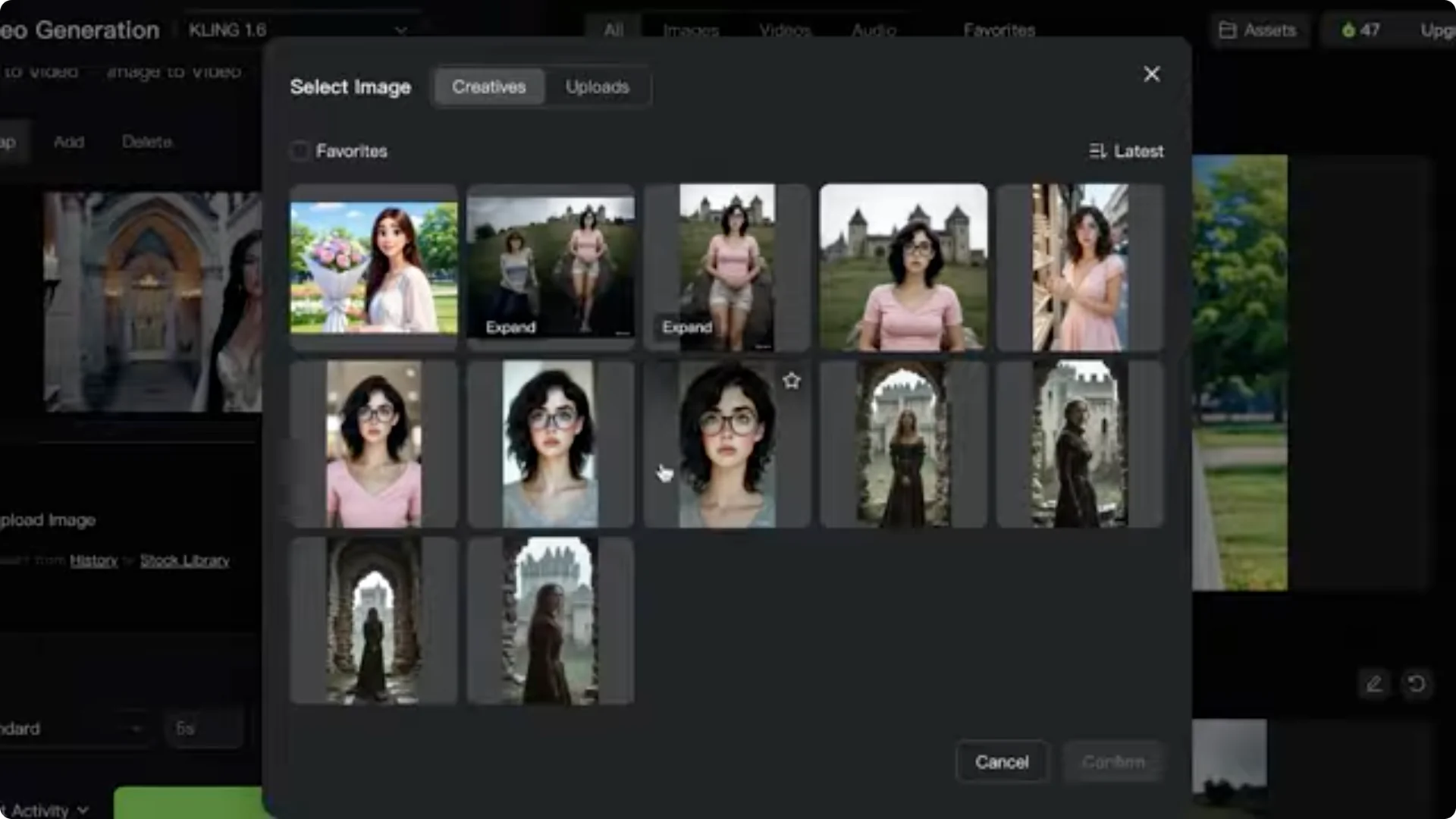Switch to the Uploads tab

click(x=597, y=86)
